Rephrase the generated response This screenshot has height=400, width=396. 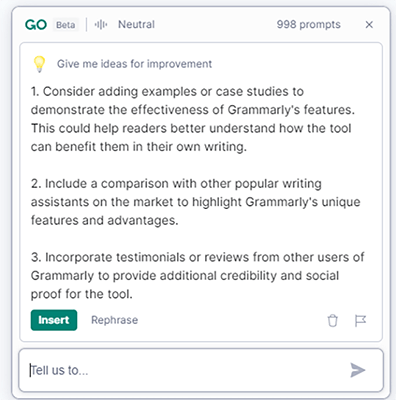click(114, 320)
